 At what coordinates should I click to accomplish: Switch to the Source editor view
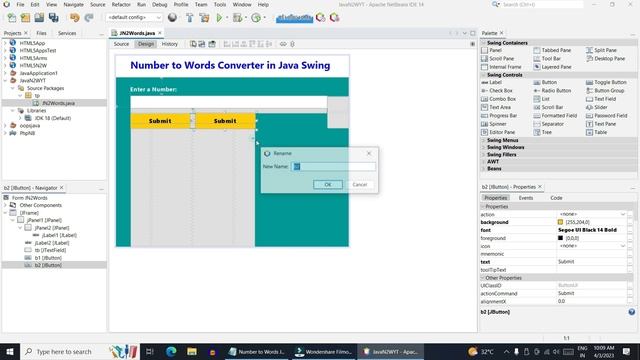click(x=121, y=44)
